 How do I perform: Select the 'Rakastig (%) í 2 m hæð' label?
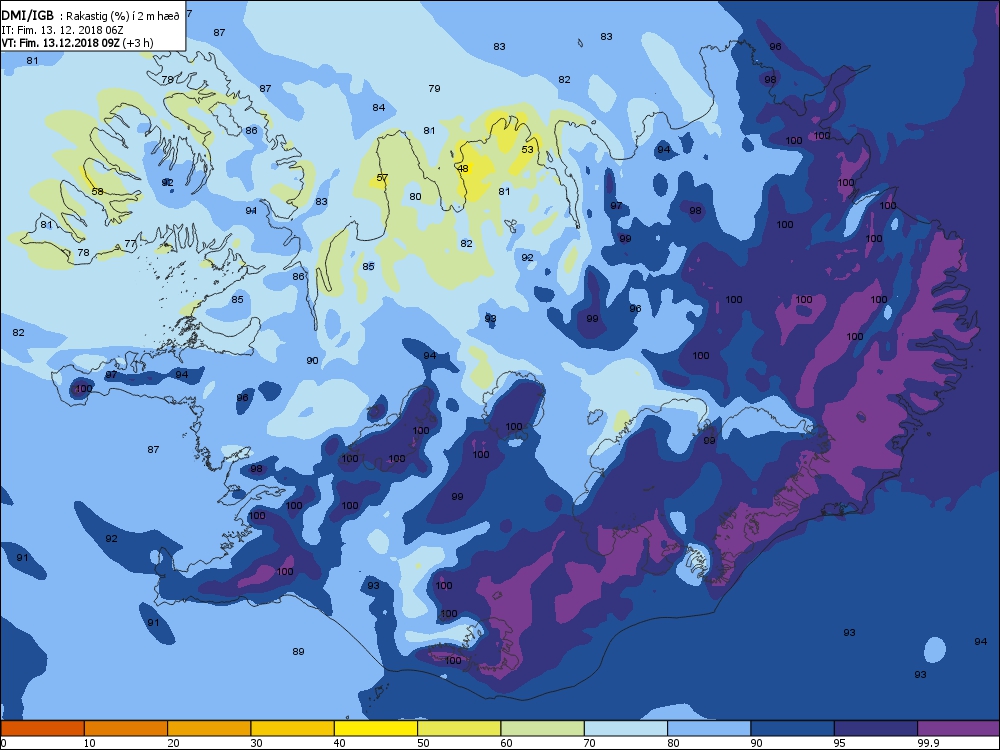pyautogui.click(x=124, y=16)
